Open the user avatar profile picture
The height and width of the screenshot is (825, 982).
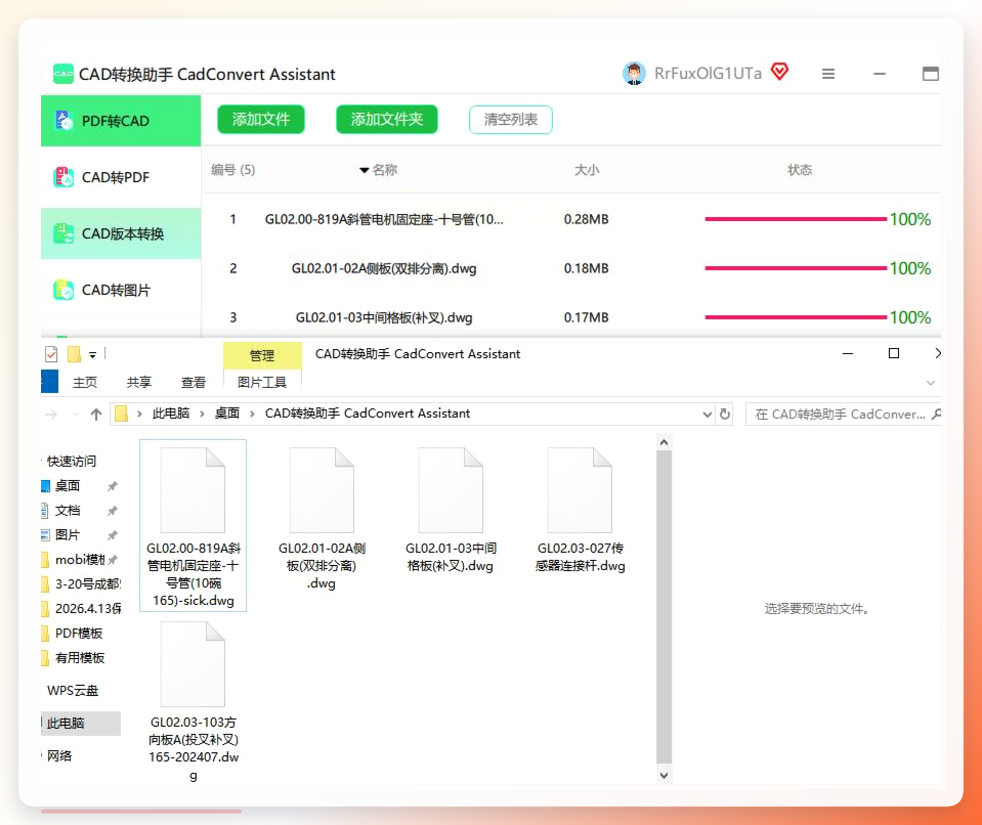(x=634, y=73)
